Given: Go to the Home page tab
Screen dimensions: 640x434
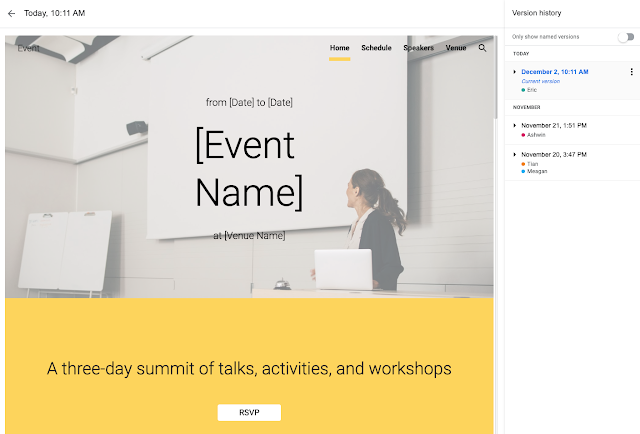Looking at the screenshot, I should click(340, 48).
